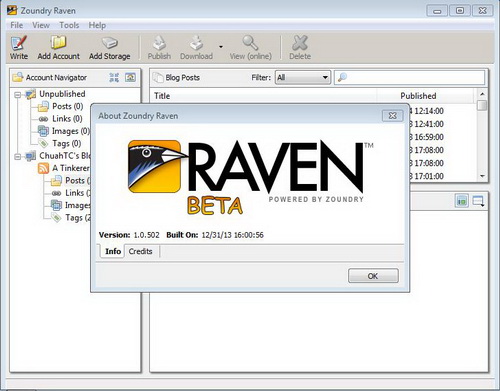Select the post row published 17:01:00
This screenshot has height=391, width=500.
click(x=427, y=176)
